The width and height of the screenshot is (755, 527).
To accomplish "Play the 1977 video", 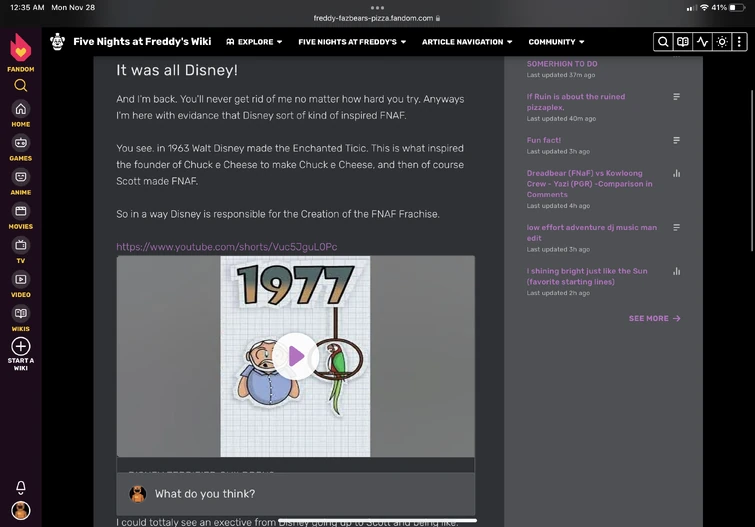I will pyautogui.click(x=295, y=356).
